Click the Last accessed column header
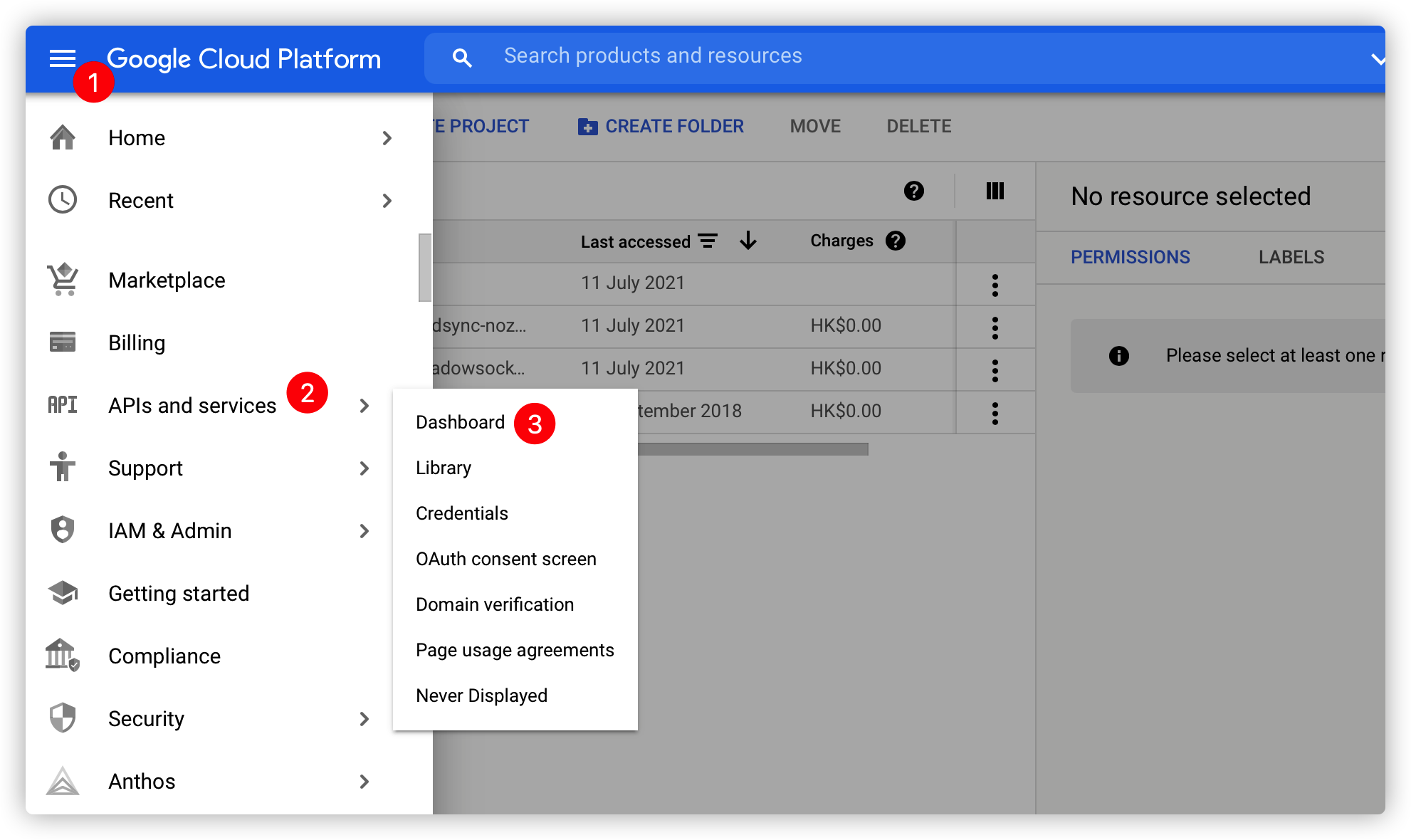 click(635, 241)
